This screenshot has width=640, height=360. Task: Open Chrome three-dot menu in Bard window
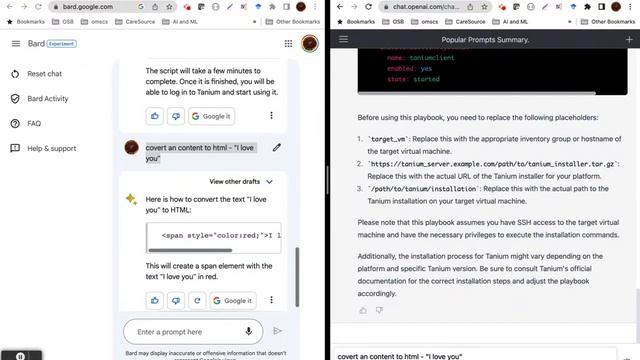click(x=315, y=7)
